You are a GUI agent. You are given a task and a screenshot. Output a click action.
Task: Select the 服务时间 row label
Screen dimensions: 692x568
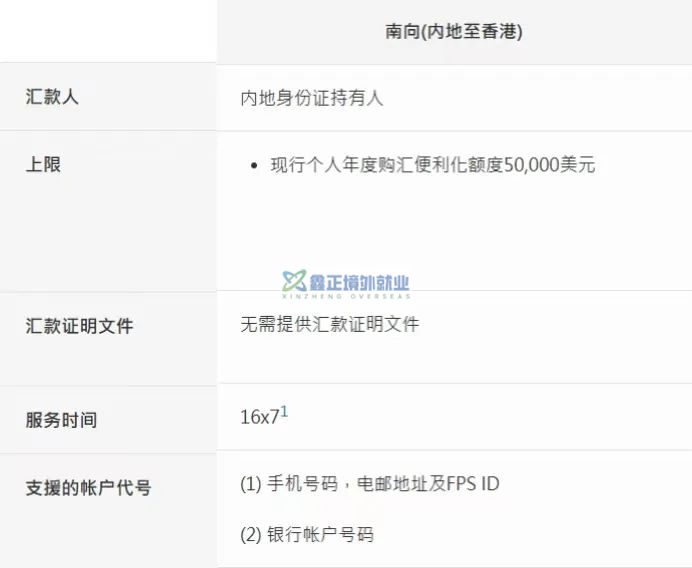pyautogui.click(x=61, y=419)
